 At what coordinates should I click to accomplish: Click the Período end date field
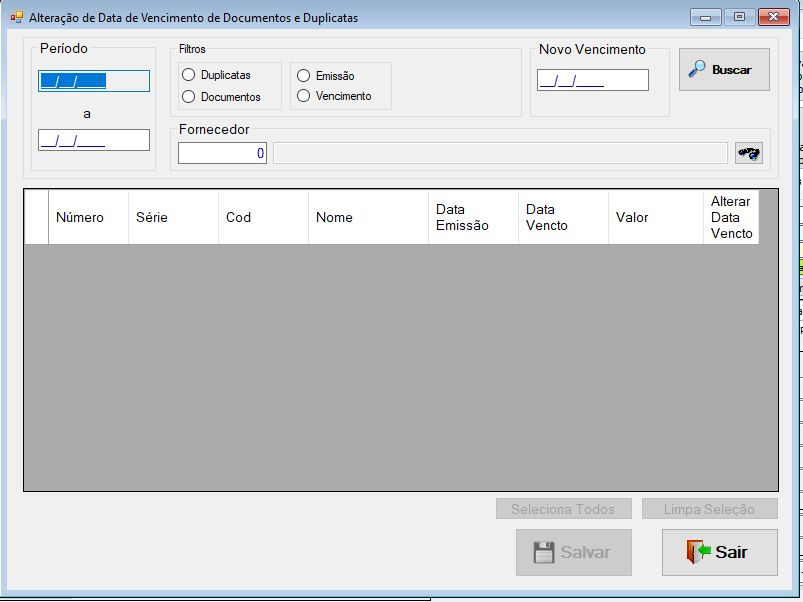tap(94, 140)
